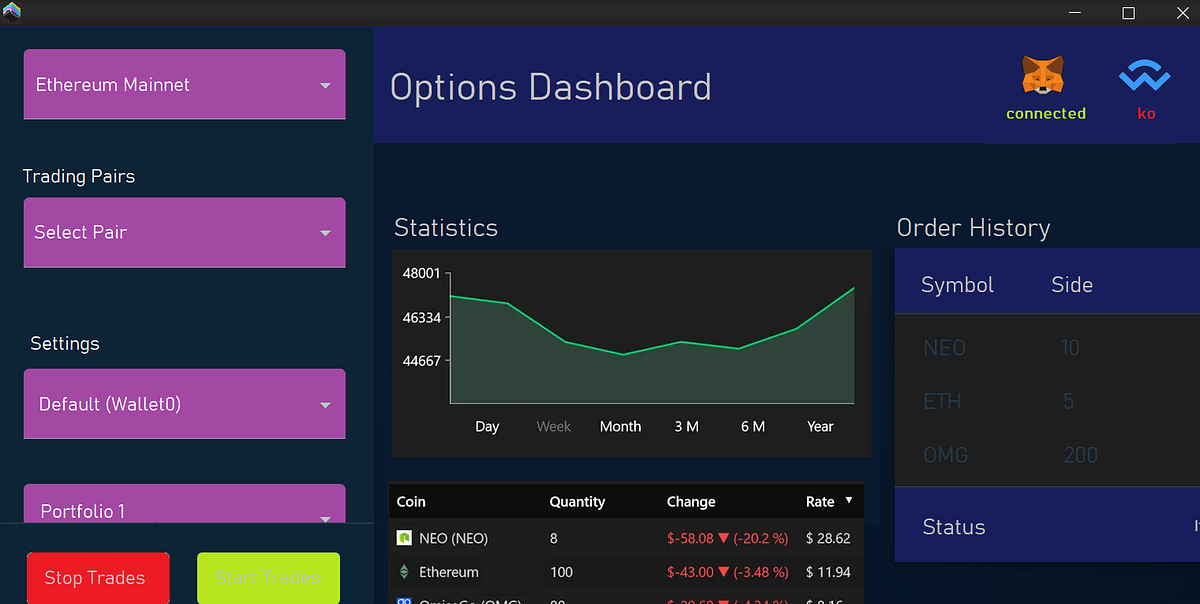Image resolution: width=1200 pixels, height=604 pixels.
Task: Toggle the 6 M timeframe on the chart
Action: pos(753,426)
